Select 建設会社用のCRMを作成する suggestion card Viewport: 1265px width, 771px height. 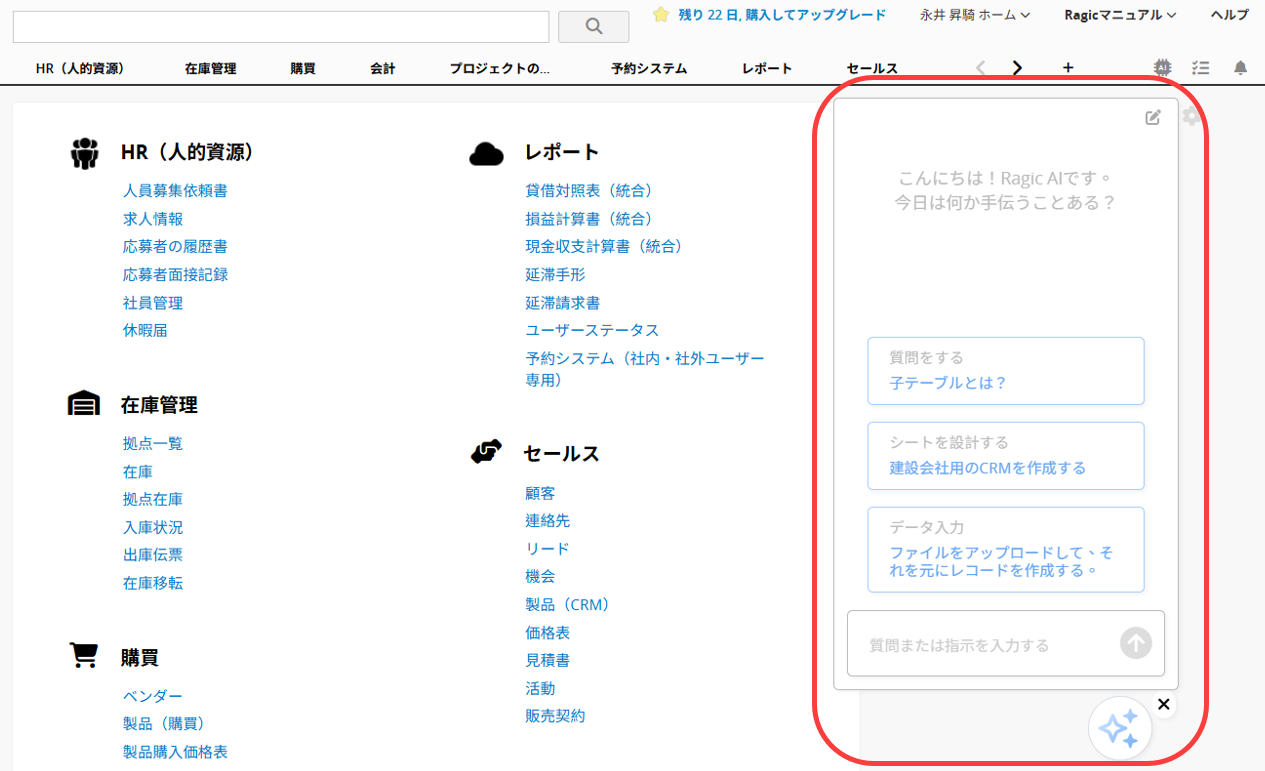1006,456
